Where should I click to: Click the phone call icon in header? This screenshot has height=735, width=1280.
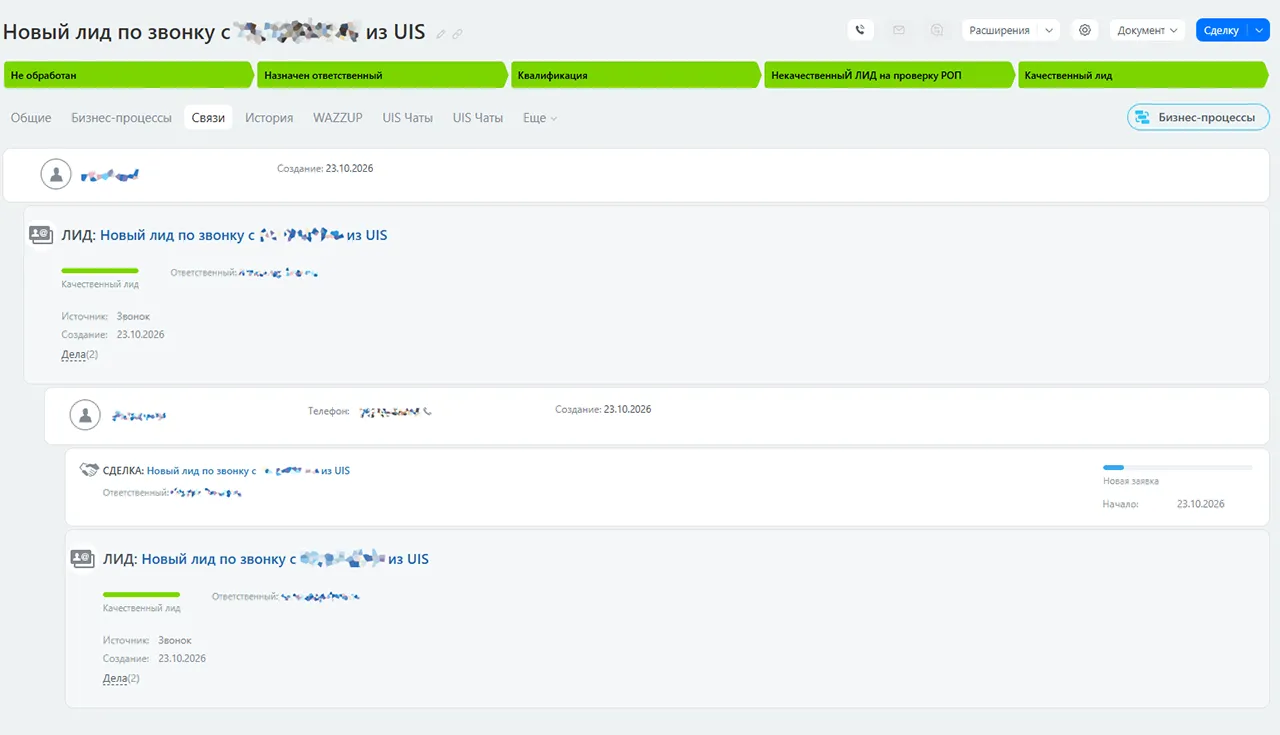click(x=861, y=30)
